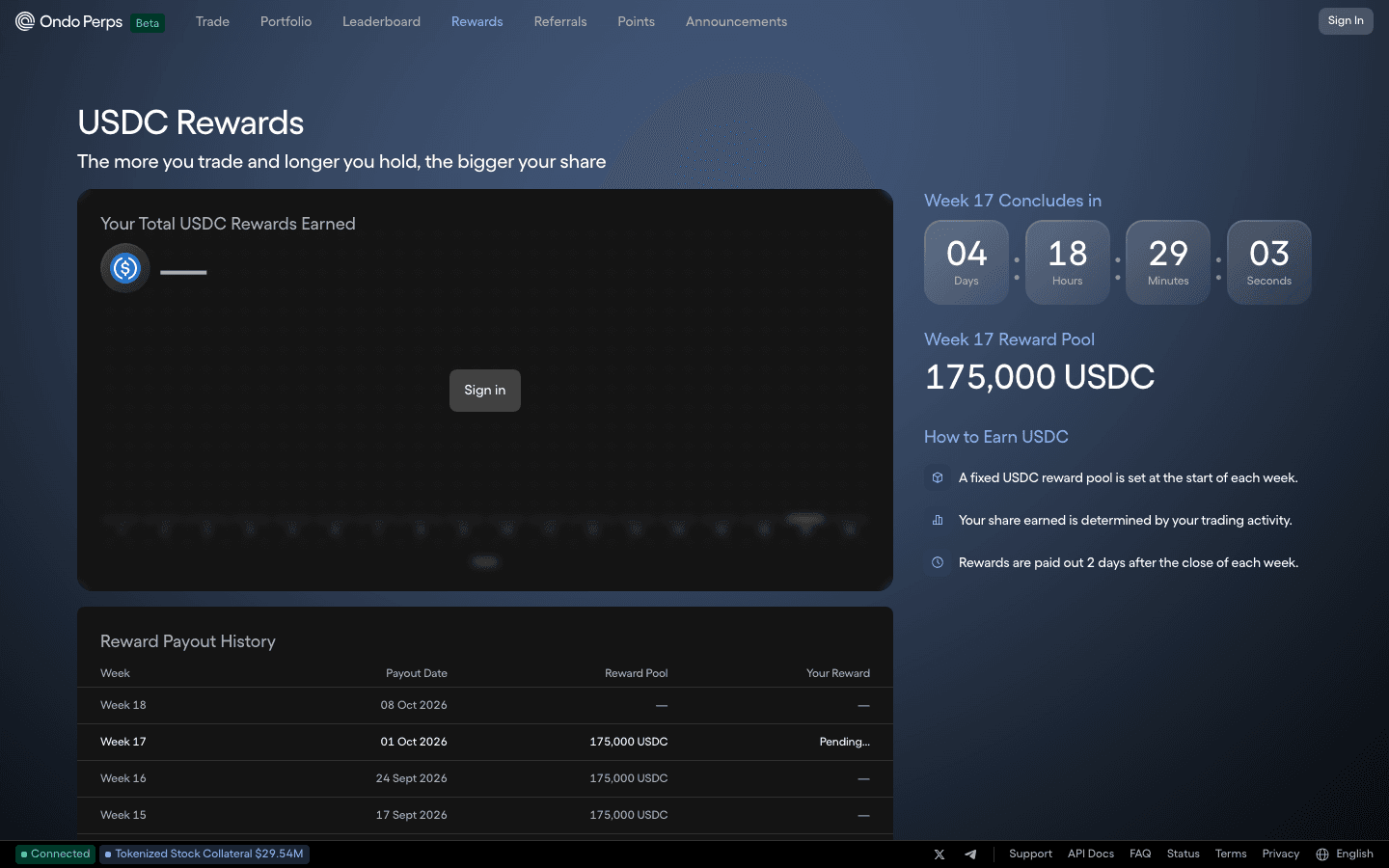Click the Pending... reward status
Viewport: 1389px width, 868px height.
coord(845,742)
